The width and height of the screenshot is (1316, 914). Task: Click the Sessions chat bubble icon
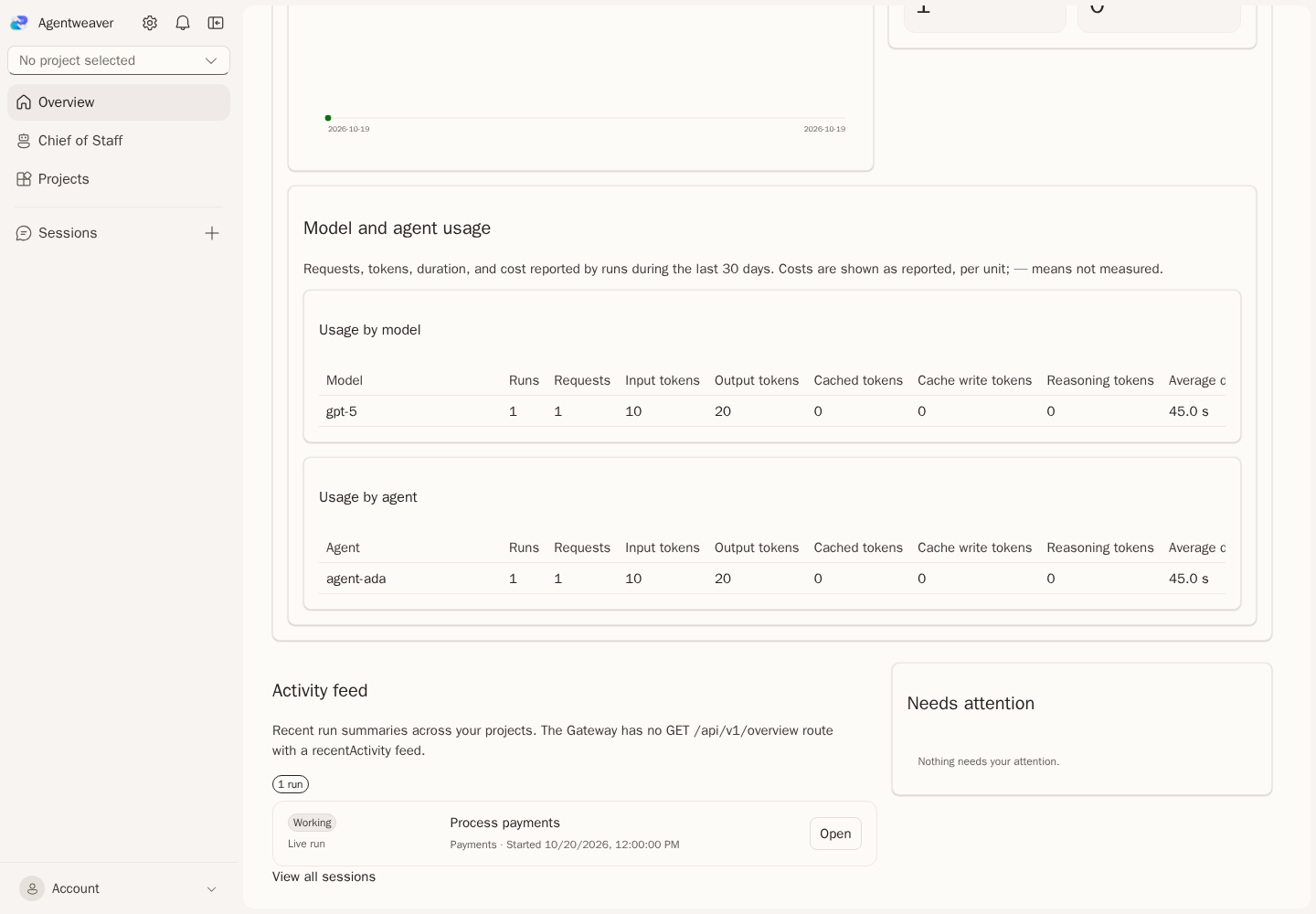pos(24,233)
